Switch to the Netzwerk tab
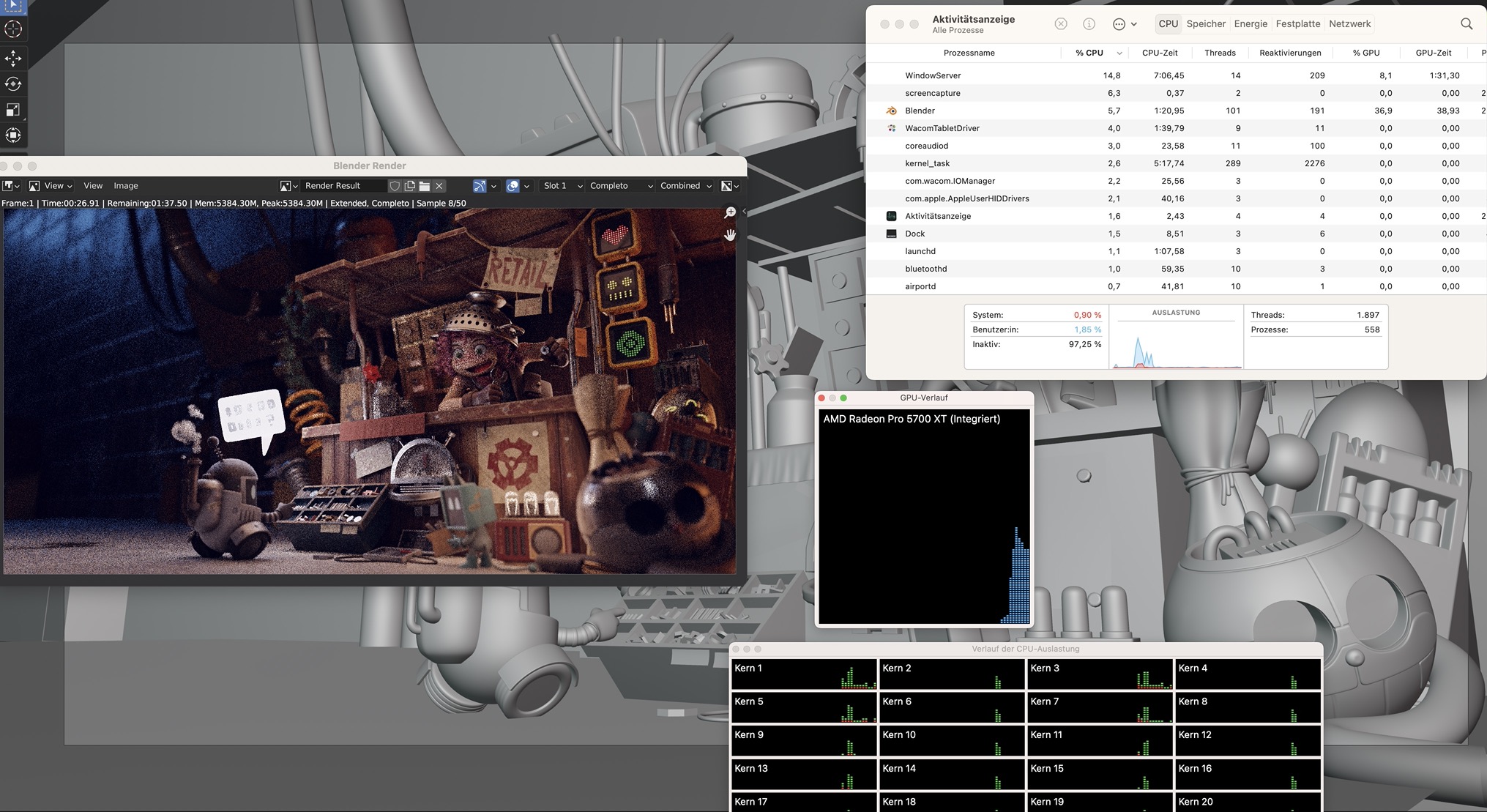Screen dimensions: 1487x812 click(1349, 24)
